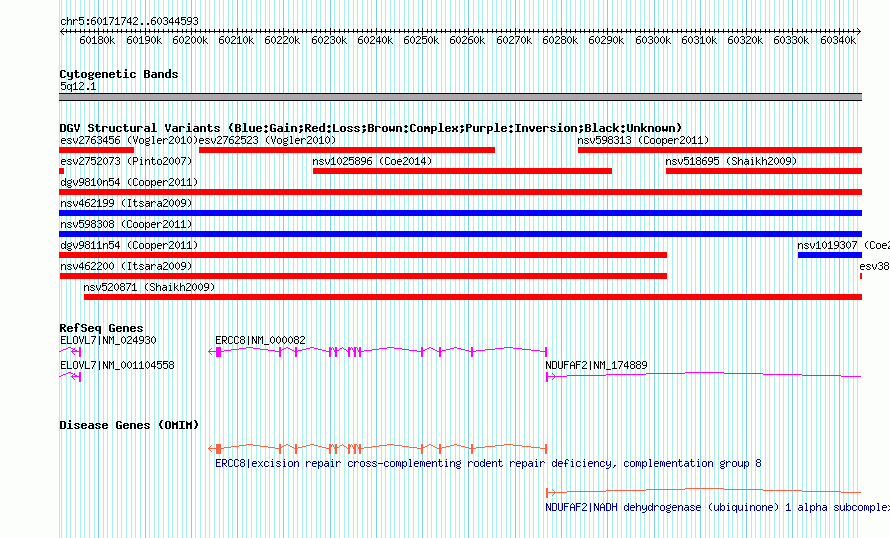Open variant esv2762523 (Vogler2010) label
The image size is (890, 538).
(x=267, y=140)
